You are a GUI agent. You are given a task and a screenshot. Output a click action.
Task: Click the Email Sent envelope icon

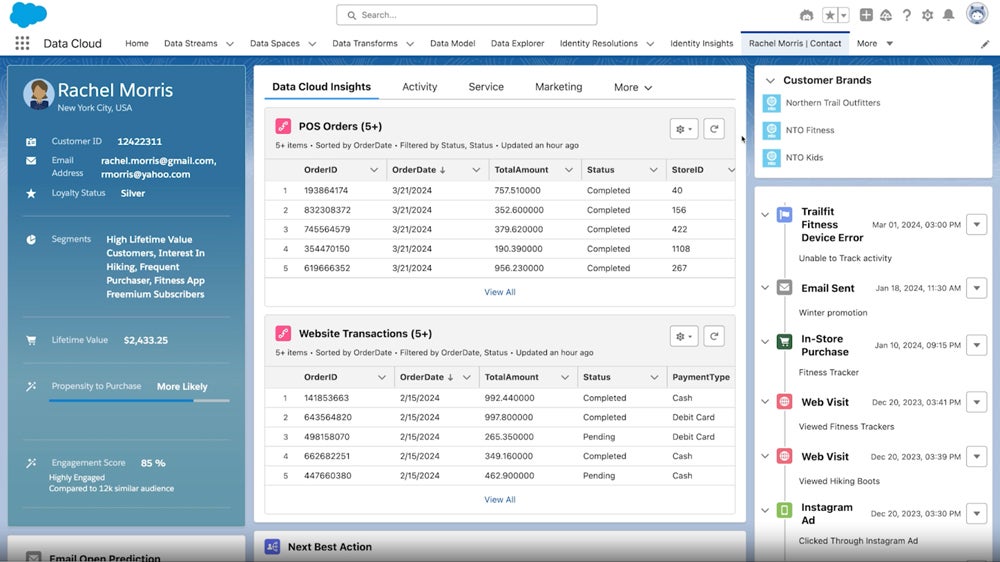[784, 288]
